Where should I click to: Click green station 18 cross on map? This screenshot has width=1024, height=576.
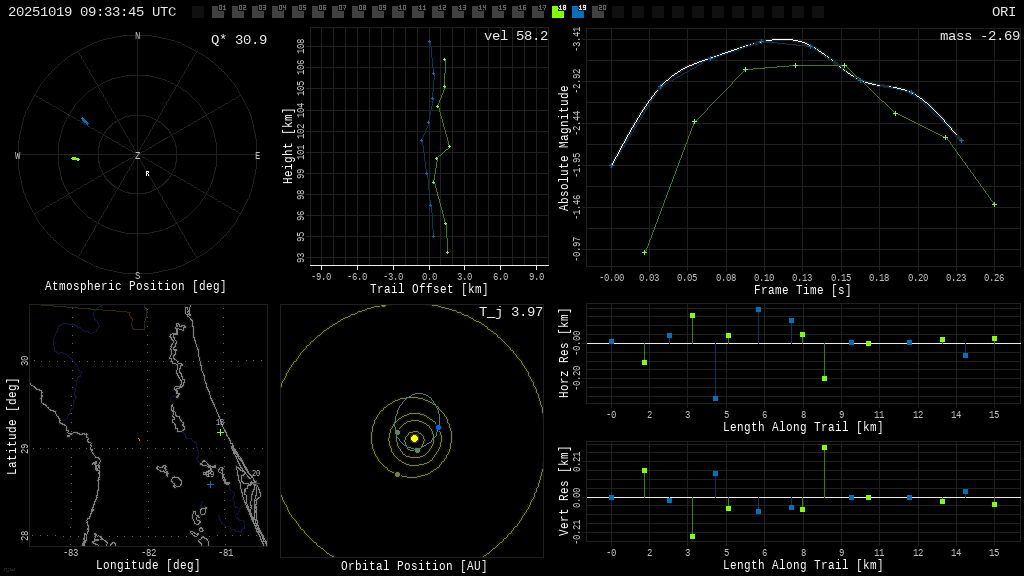[x=220, y=432]
